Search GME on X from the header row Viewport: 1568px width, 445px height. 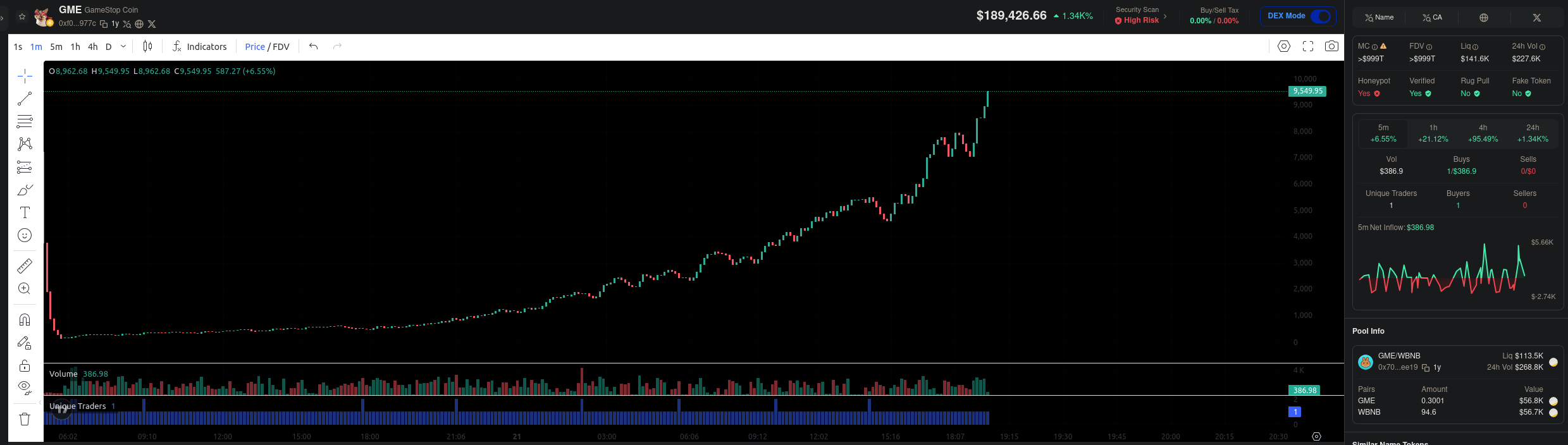pyautogui.click(x=127, y=24)
